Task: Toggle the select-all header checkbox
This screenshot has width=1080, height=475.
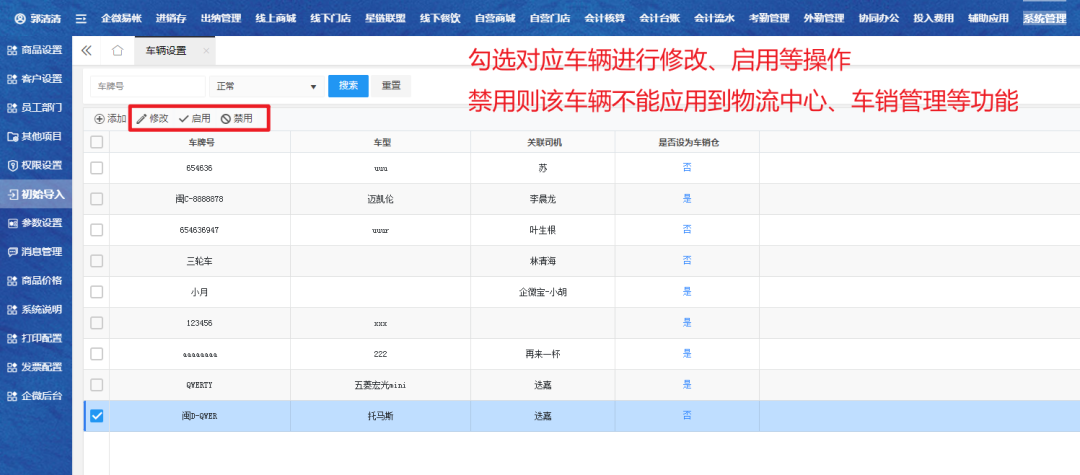Action: coord(97,142)
